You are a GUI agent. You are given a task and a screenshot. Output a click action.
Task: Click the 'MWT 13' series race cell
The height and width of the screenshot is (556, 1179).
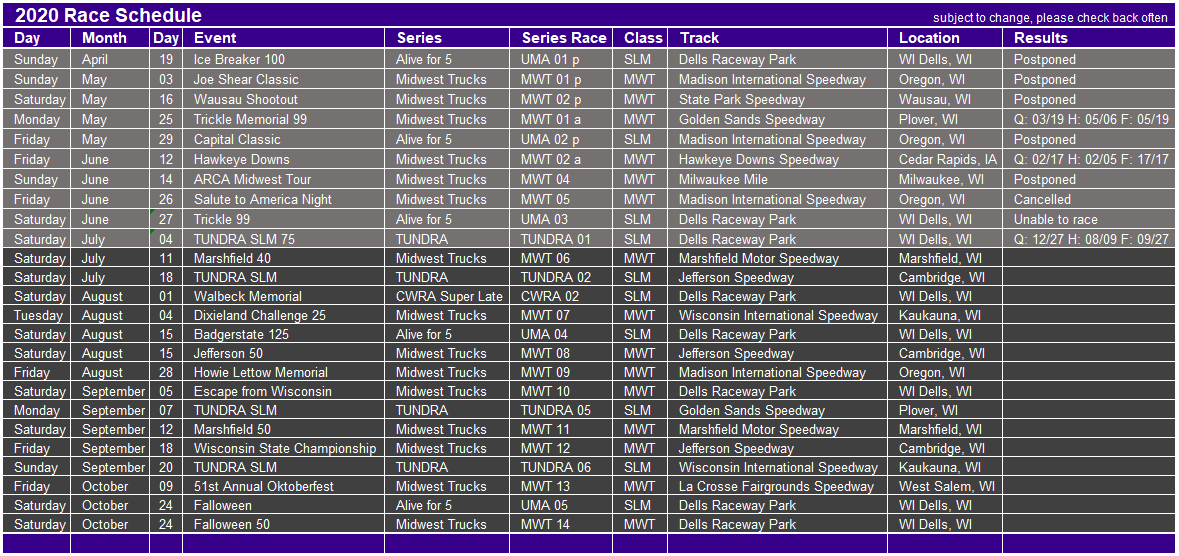point(560,487)
